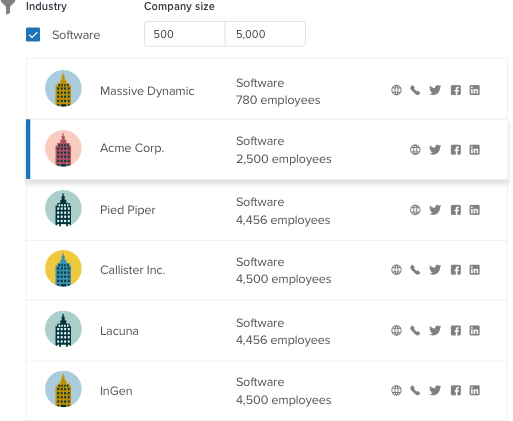
Task: Select the Lacuna company row
Action: tap(267, 331)
